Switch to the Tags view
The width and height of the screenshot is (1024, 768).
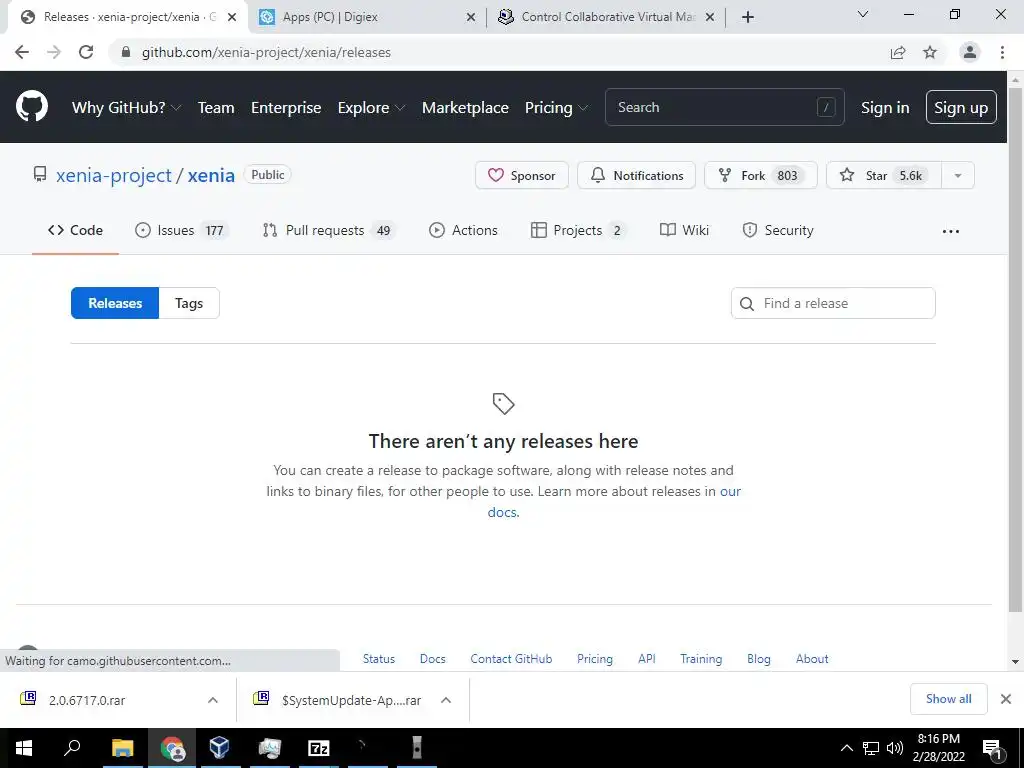coord(189,303)
